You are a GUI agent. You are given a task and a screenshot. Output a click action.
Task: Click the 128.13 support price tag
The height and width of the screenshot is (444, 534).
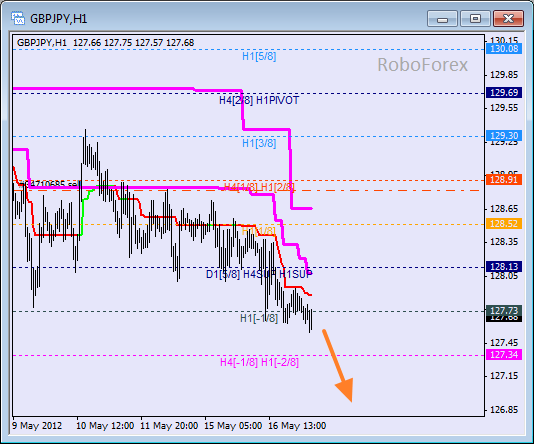pos(504,267)
